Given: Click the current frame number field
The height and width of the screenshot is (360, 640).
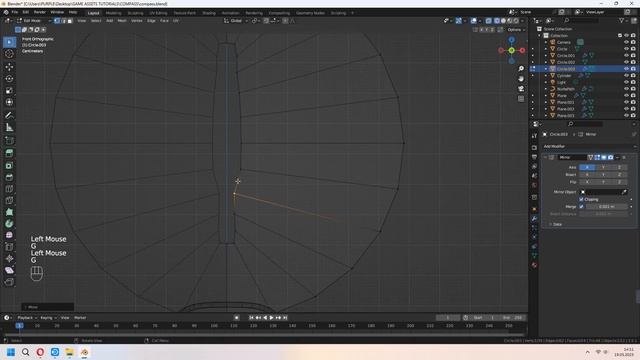Looking at the screenshot, I should point(448,318).
